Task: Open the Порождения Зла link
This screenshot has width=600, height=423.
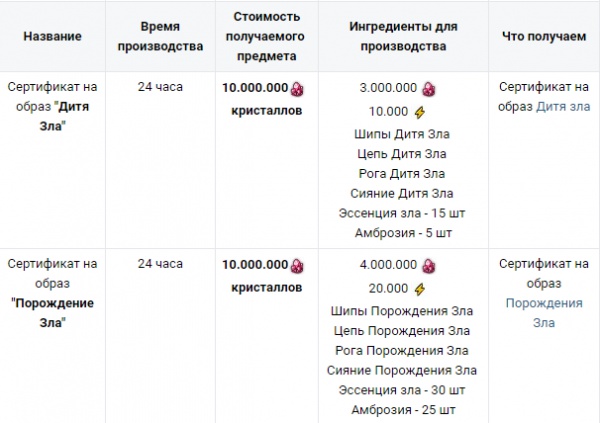Action: click(544, 313)
